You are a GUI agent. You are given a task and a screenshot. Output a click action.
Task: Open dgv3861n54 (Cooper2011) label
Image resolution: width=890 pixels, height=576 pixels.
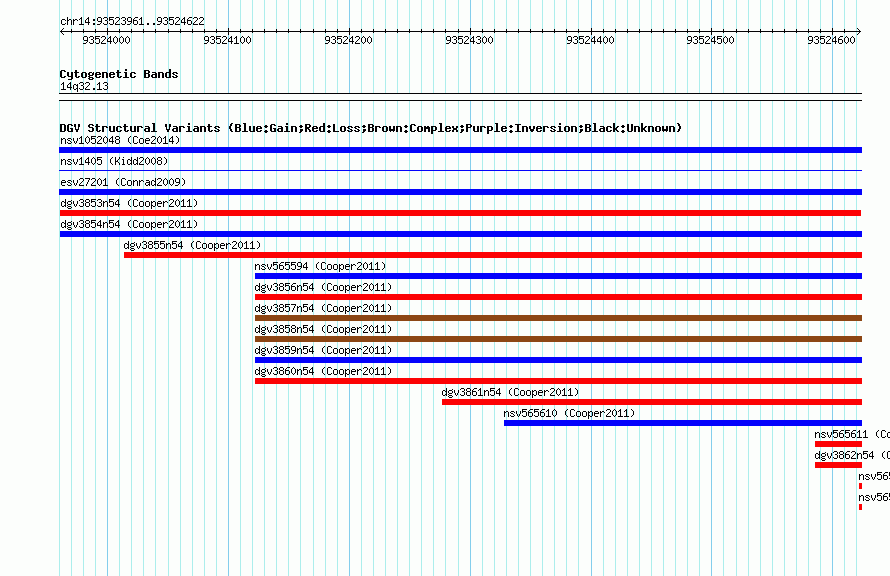coord(510,392)
